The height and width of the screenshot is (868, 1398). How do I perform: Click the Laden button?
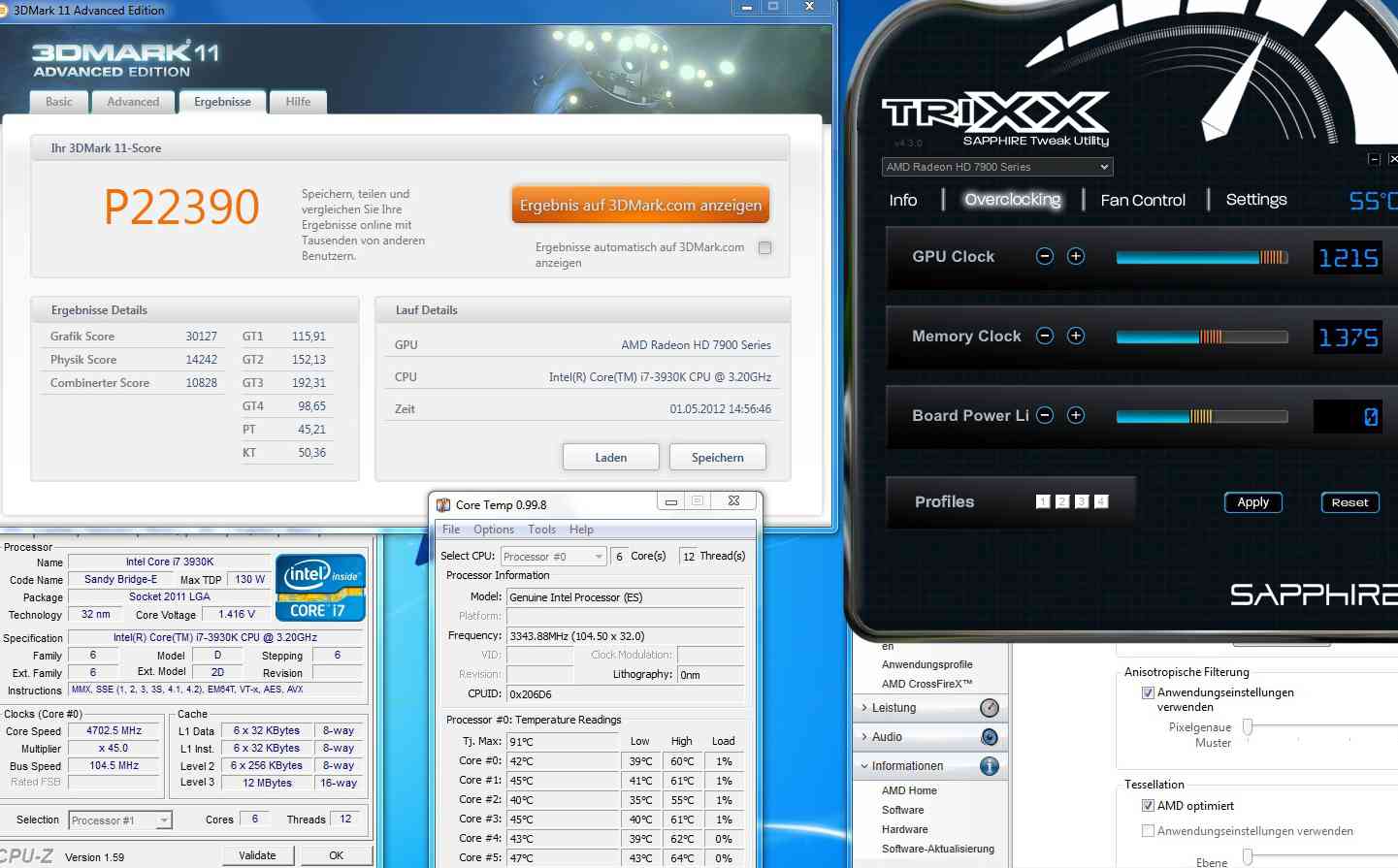pos(611,458)
